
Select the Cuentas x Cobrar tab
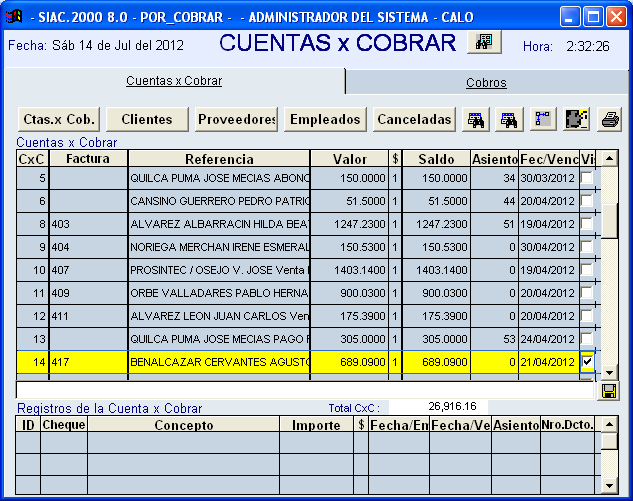click(x=174, y=81)
